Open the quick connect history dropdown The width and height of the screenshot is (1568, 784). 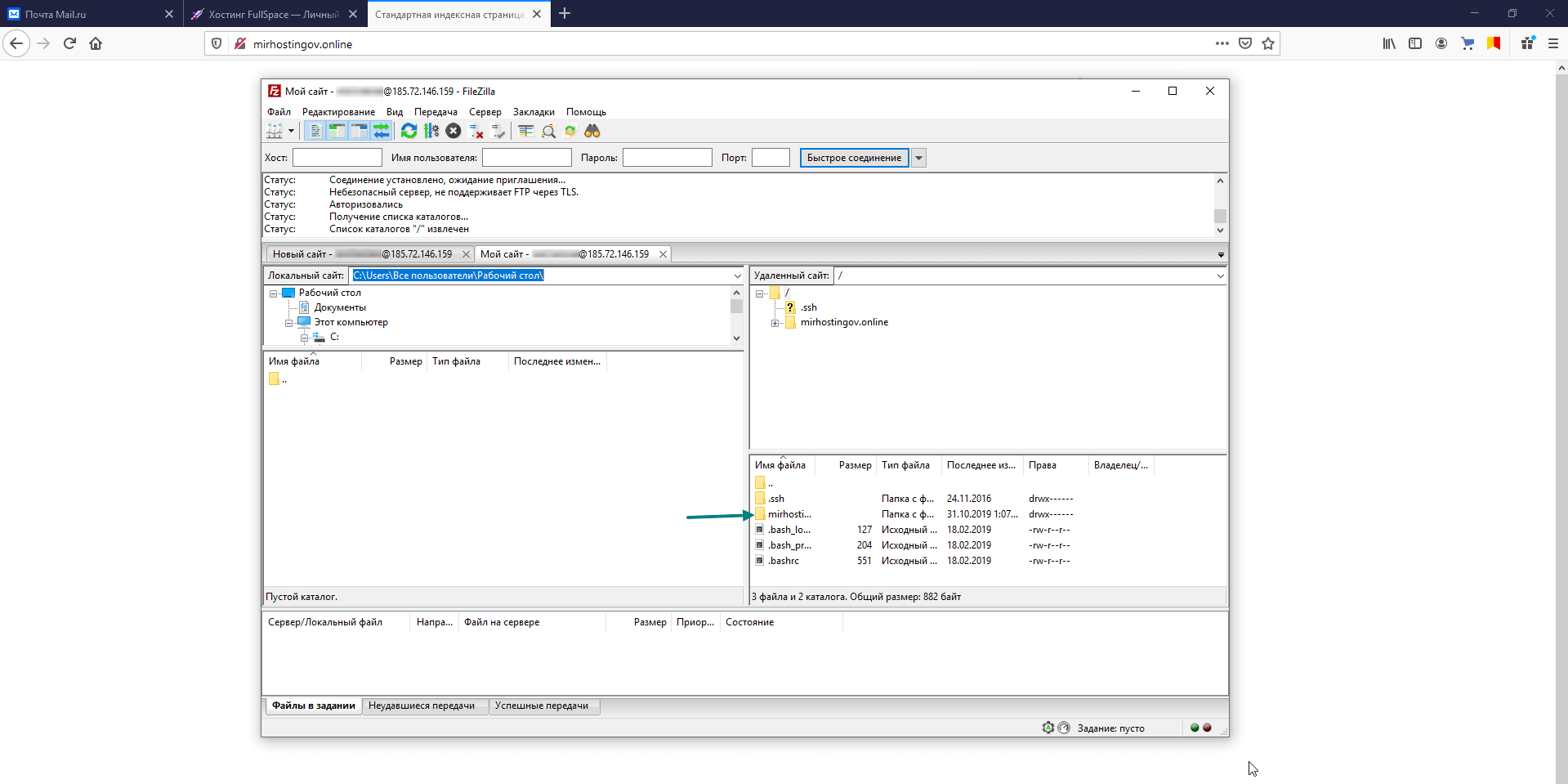click(x=919, y=158)
